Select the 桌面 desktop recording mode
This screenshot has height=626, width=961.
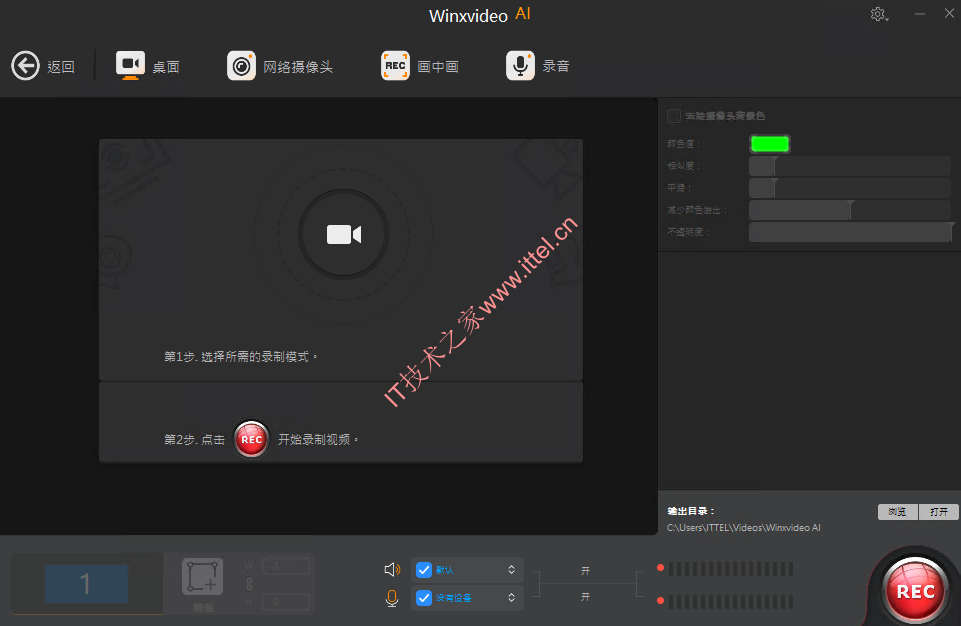pos(148,66)
